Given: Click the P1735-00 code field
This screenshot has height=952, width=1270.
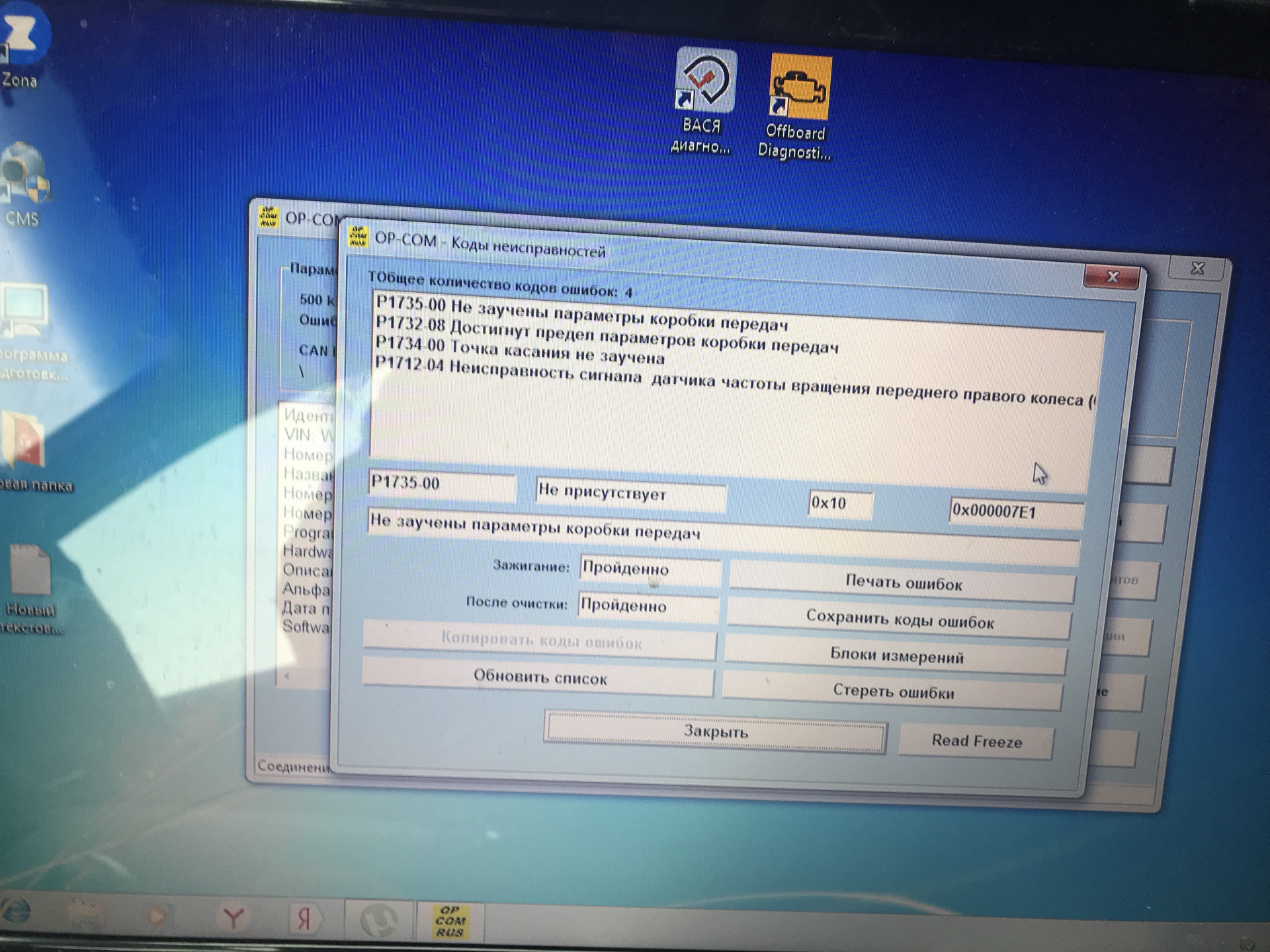Looking at the screenshot, I should coord(442,485).
